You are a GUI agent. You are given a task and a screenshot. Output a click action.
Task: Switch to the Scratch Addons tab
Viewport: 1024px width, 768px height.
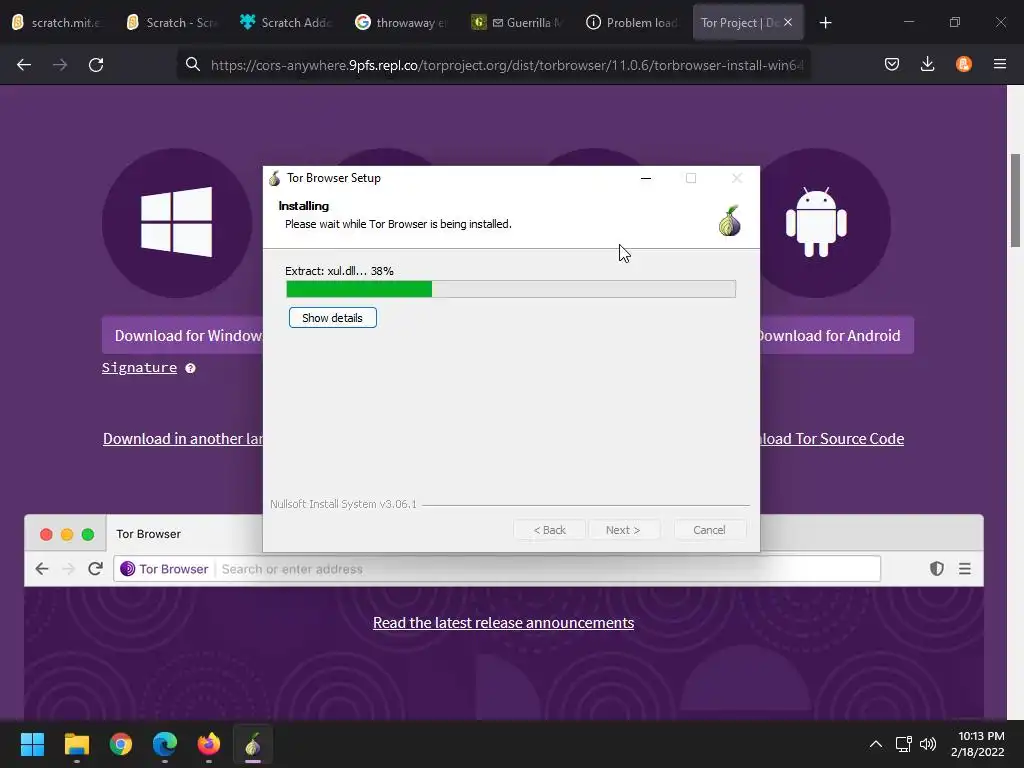click(287, 22)
